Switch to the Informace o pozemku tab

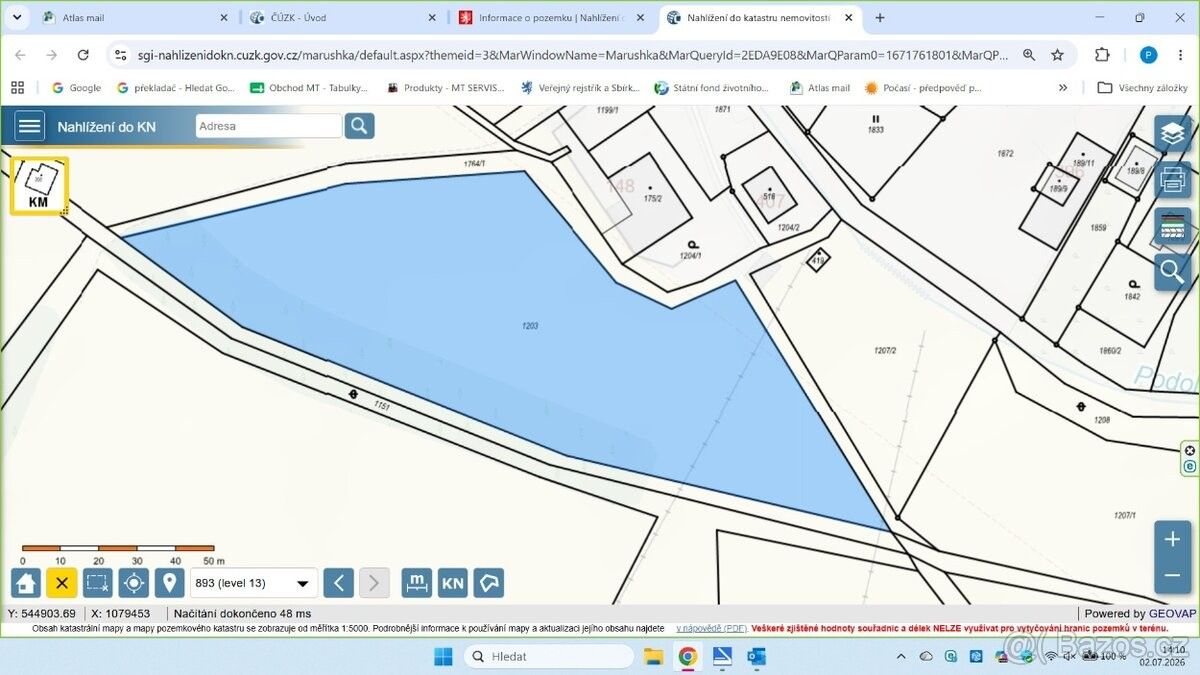point(552,17)
